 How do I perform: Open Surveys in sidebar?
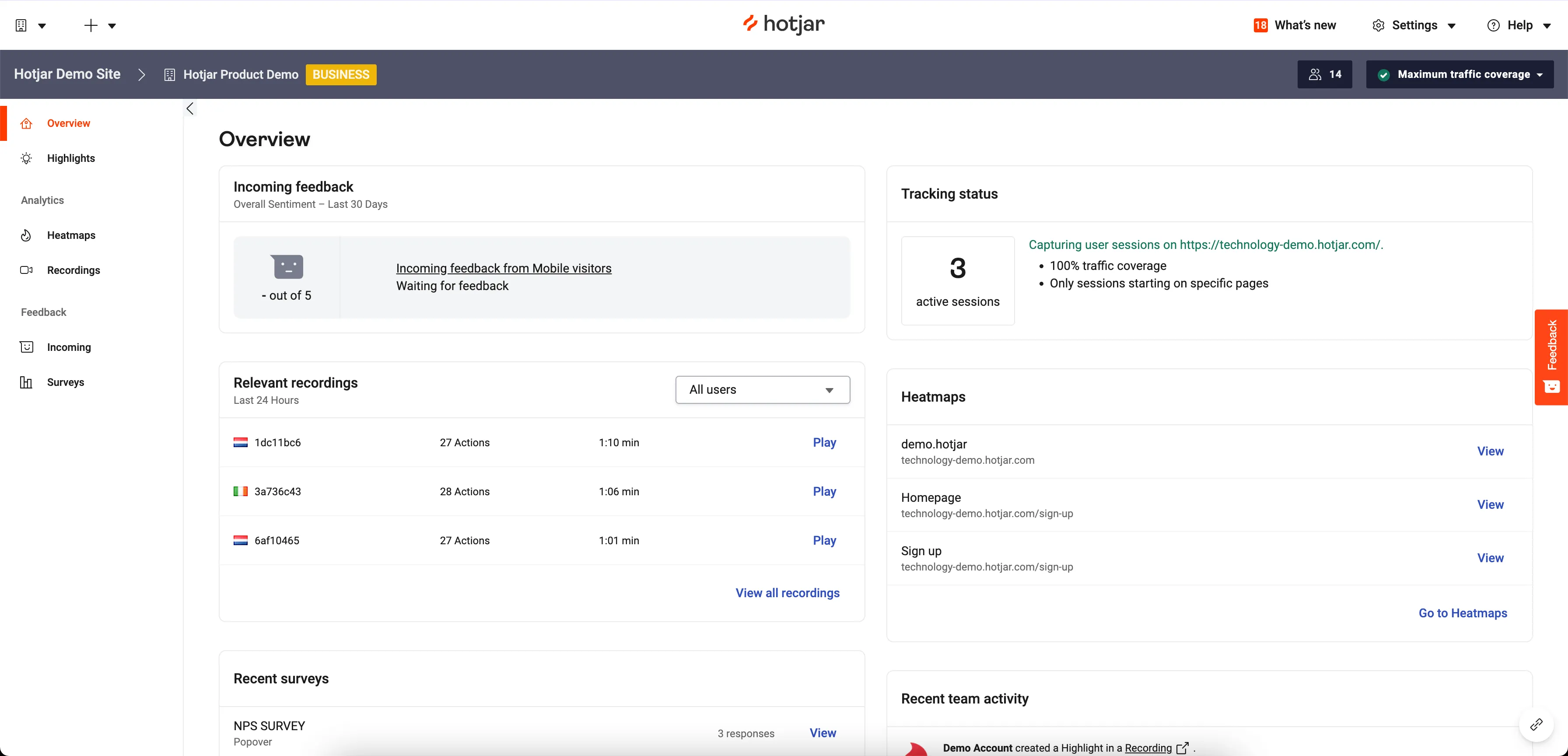coord(66,382)
